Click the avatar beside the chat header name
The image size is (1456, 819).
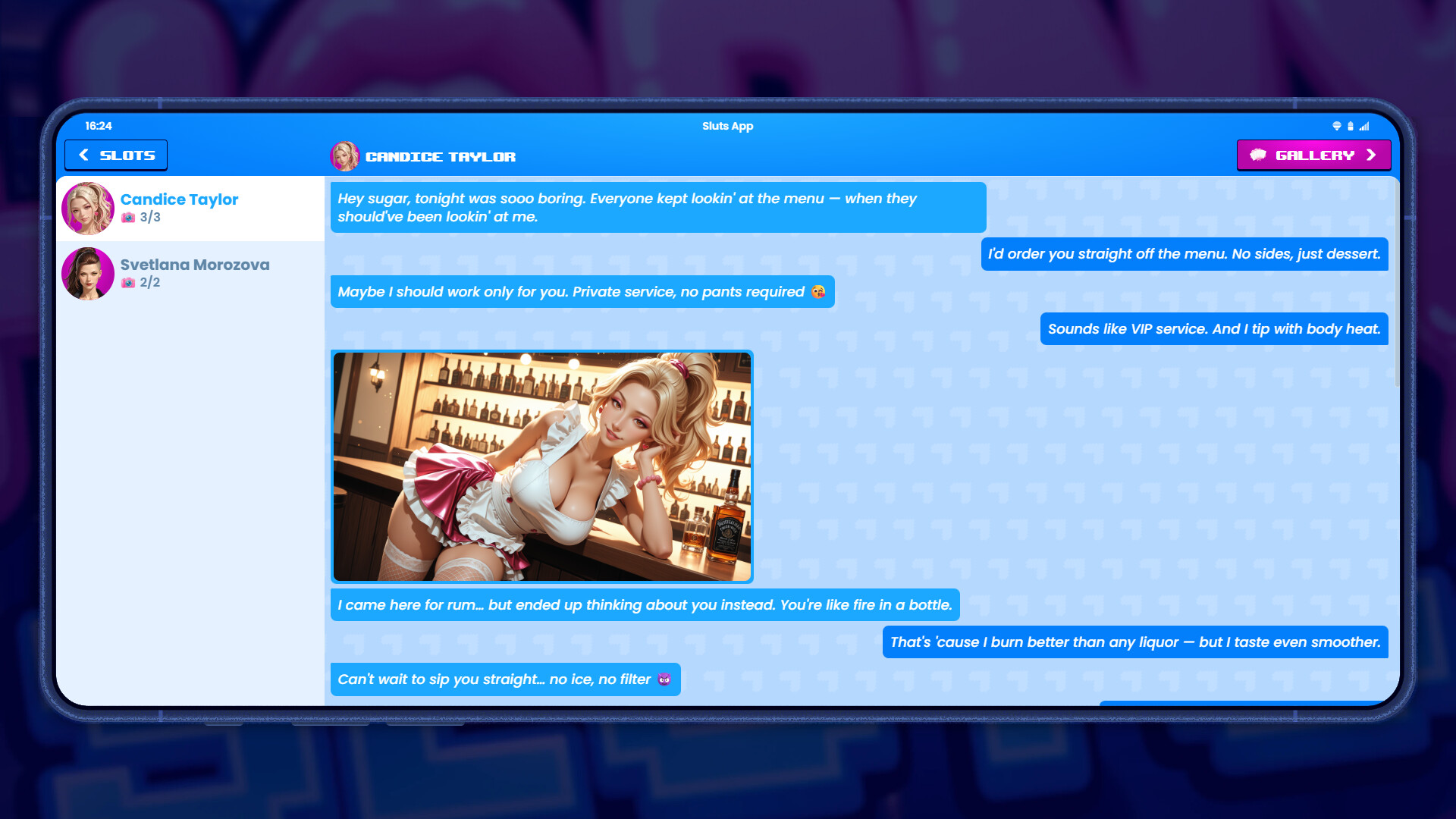[x=345, y=156]
